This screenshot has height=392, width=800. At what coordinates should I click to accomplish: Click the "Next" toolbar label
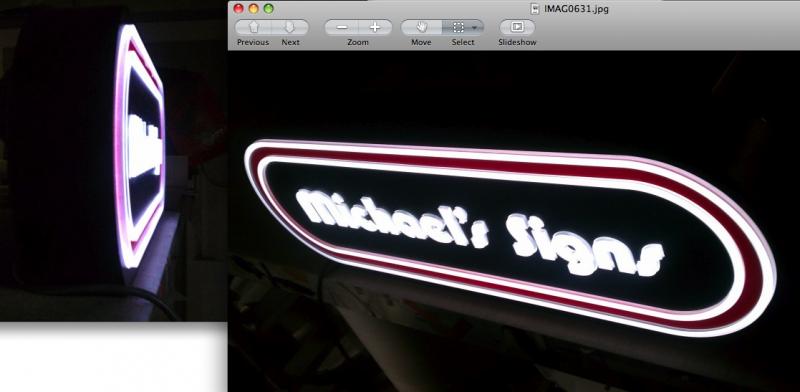290,42
